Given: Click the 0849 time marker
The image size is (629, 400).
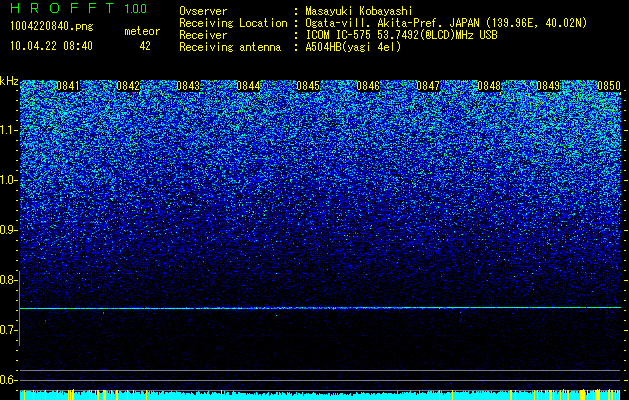Looking at the screenshot, I should [x=548, y=86].
